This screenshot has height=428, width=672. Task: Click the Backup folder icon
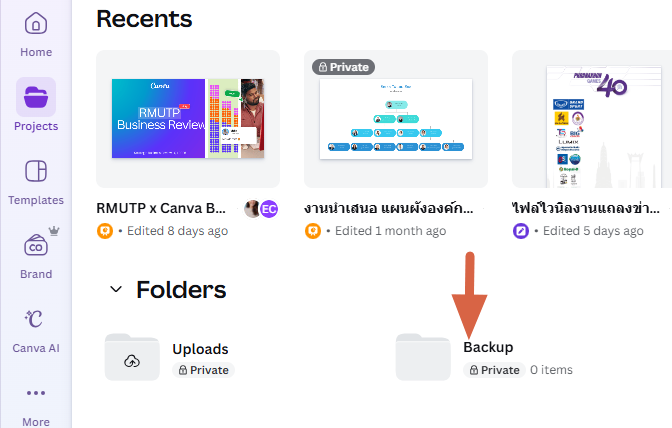pos(423,358)
